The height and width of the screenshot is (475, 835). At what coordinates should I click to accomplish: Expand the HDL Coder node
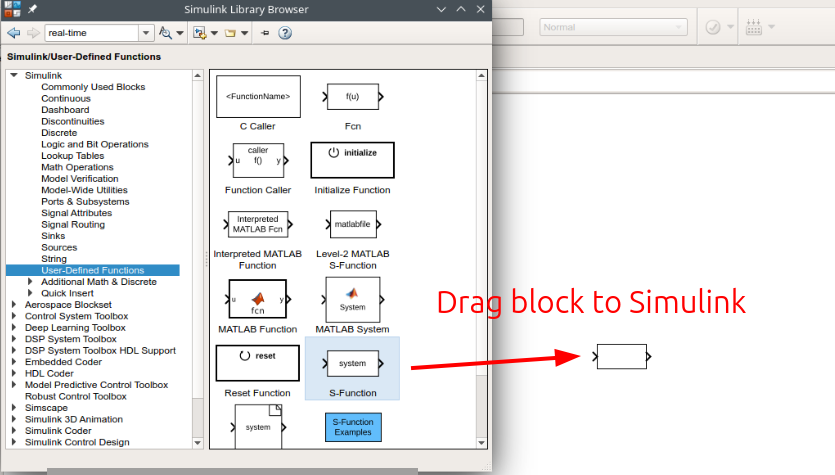[x=14, y=373]
